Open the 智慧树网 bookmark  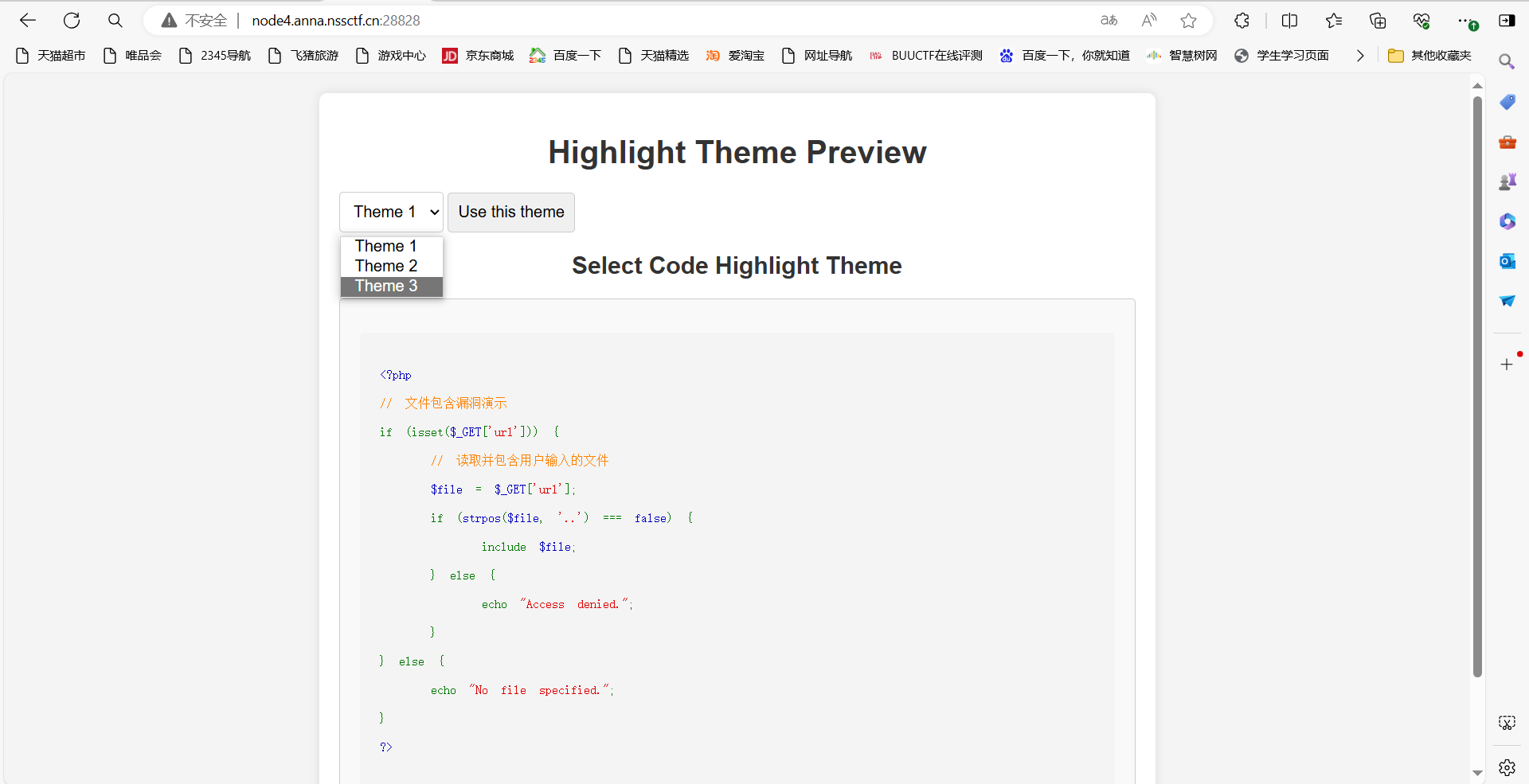tap(1182, 56)
